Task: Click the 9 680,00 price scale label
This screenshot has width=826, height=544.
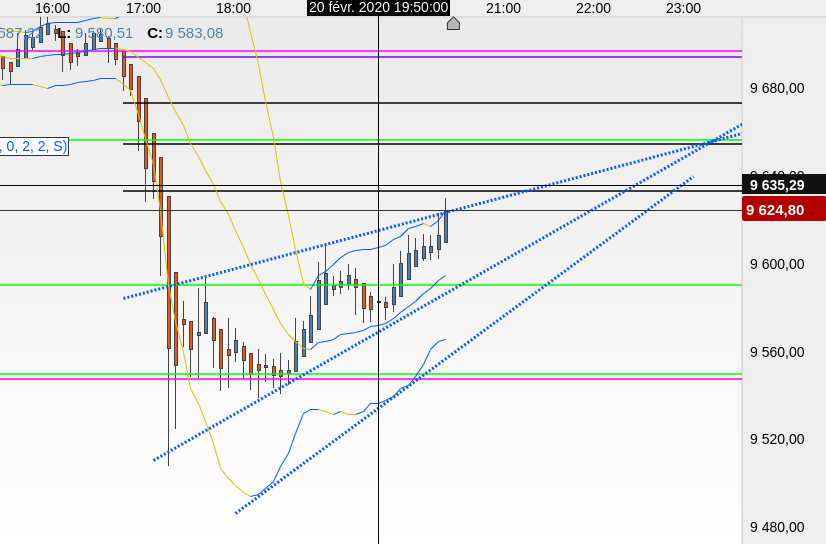Action: point(777,88)
